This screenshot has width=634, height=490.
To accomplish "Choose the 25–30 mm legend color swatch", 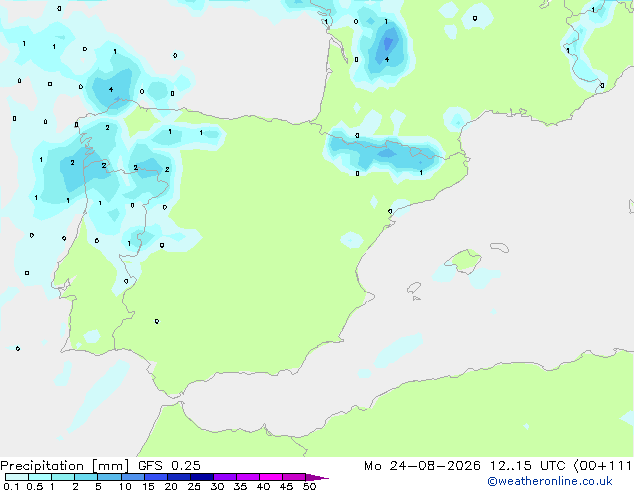I will (x=201, y=477).
